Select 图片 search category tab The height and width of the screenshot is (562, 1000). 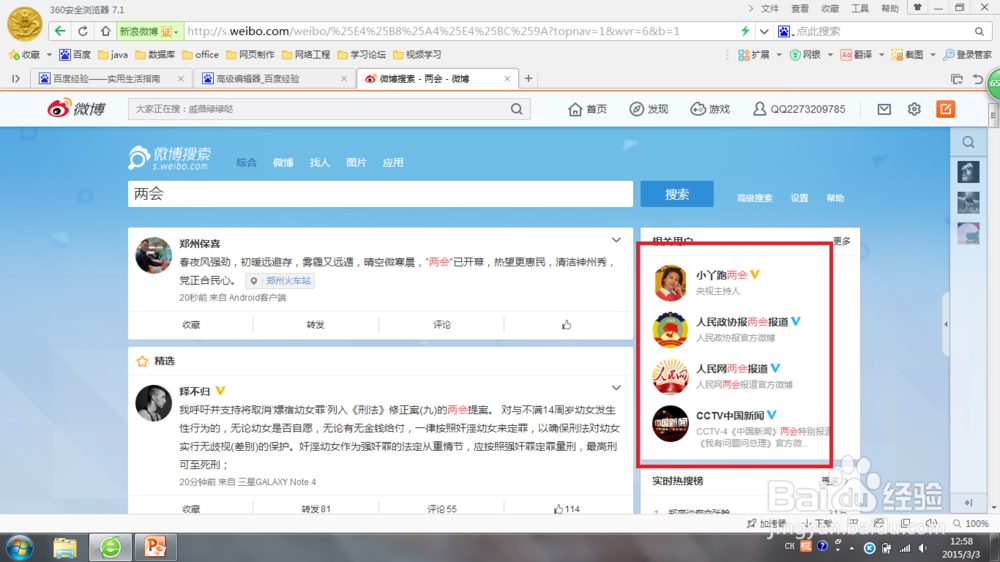point(357,163)
